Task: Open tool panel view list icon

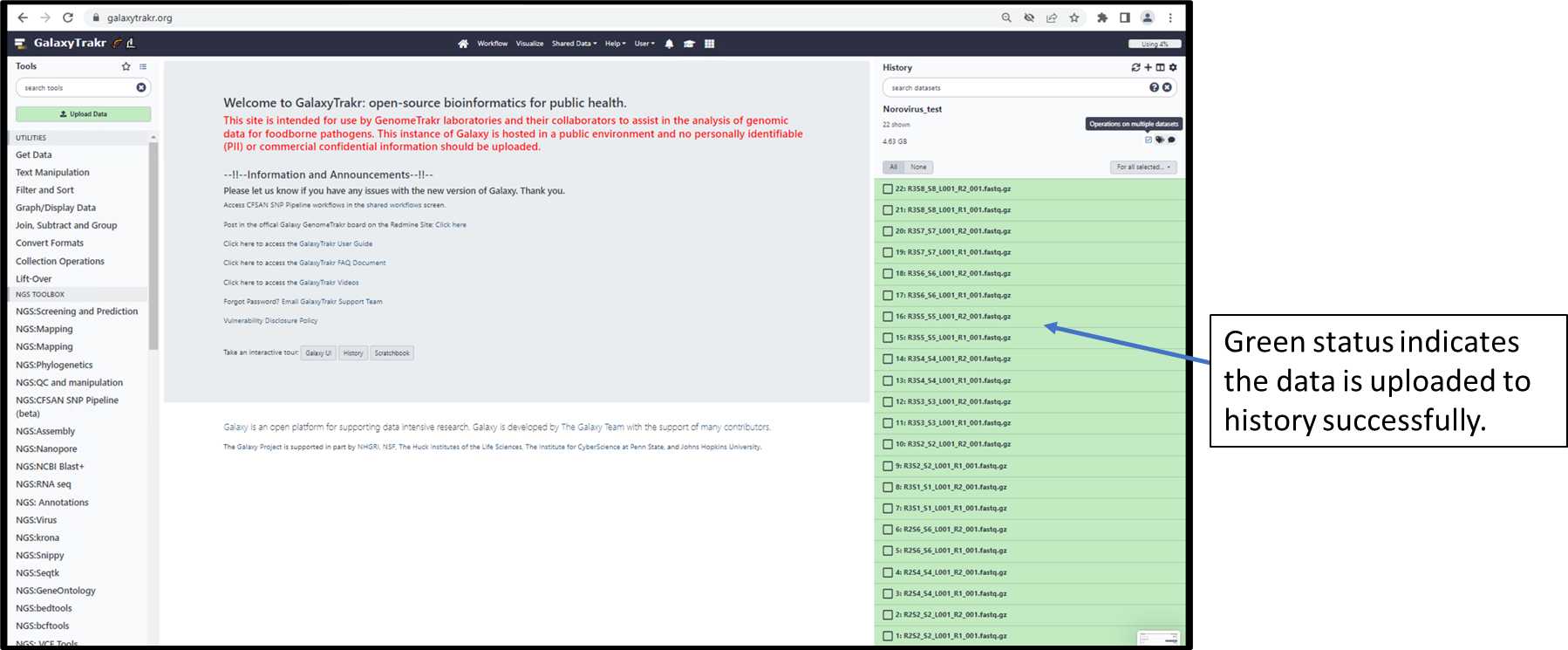Action: (143, 66)
